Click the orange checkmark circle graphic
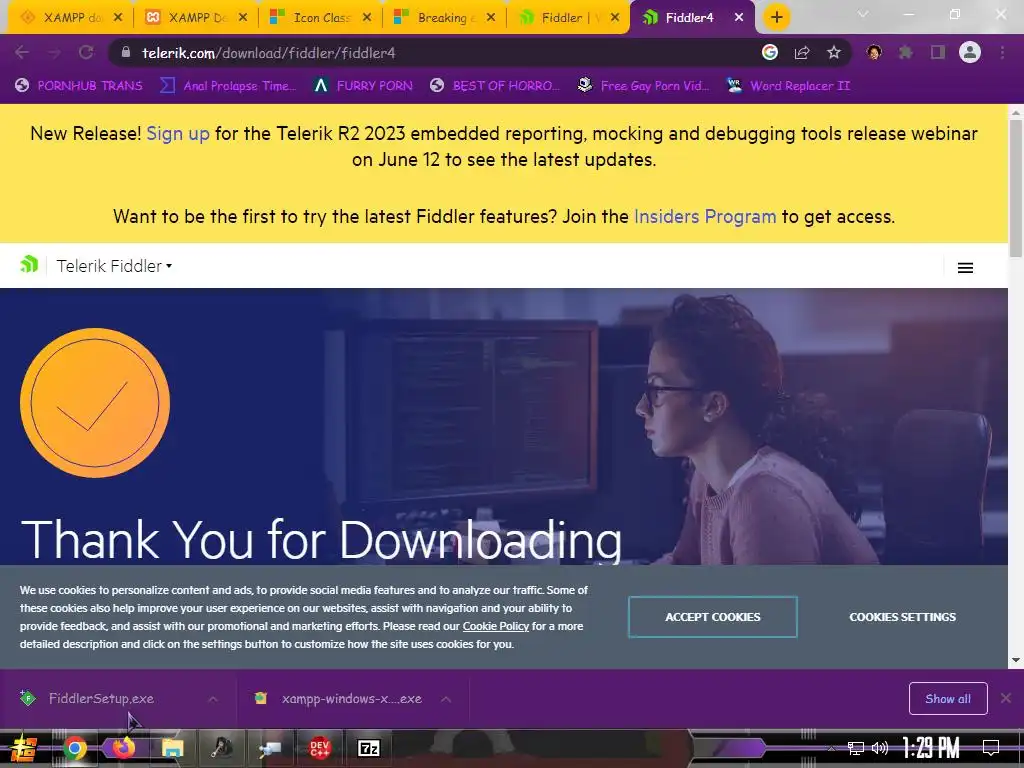The width and height of the screenshot is (1024, 768). pyautogui.click(x=95, y=403)
